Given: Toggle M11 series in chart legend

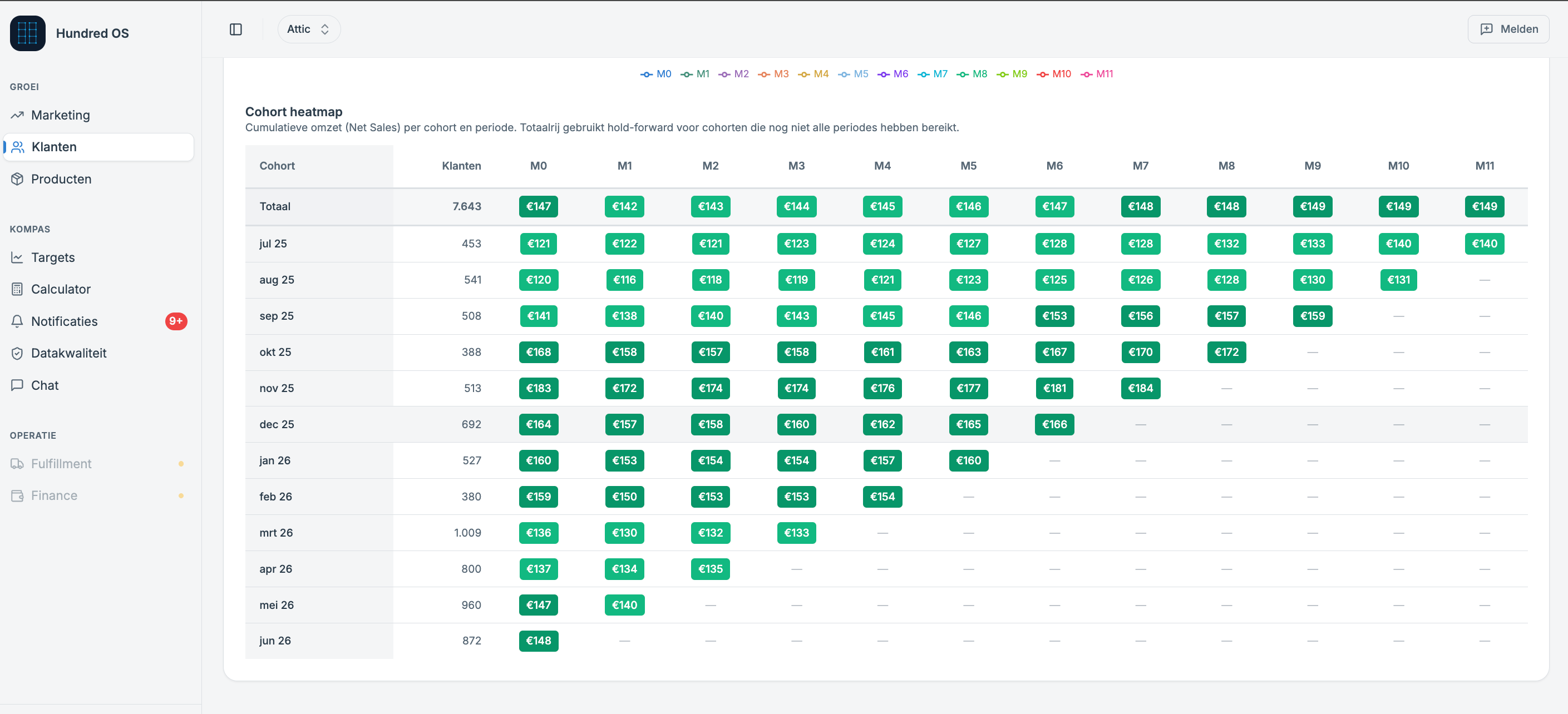Looking at the screenshot, I should pos(1097,73).
